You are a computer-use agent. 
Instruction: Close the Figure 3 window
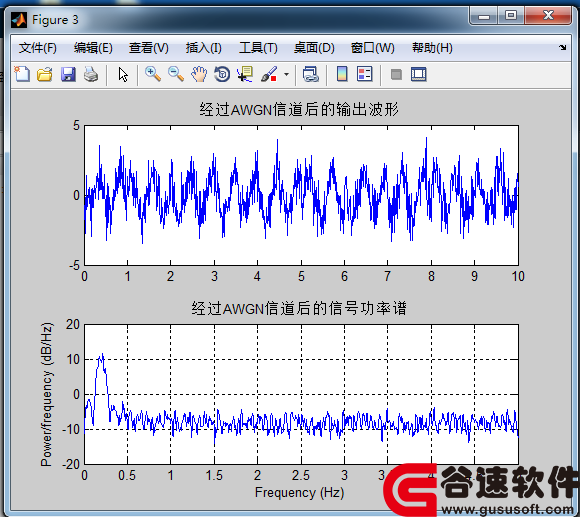tap(548, 16)
